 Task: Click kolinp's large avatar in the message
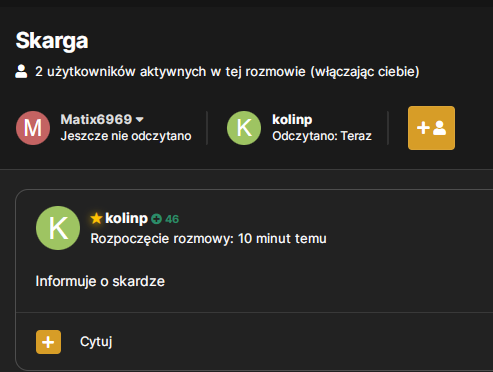point(58,228)
